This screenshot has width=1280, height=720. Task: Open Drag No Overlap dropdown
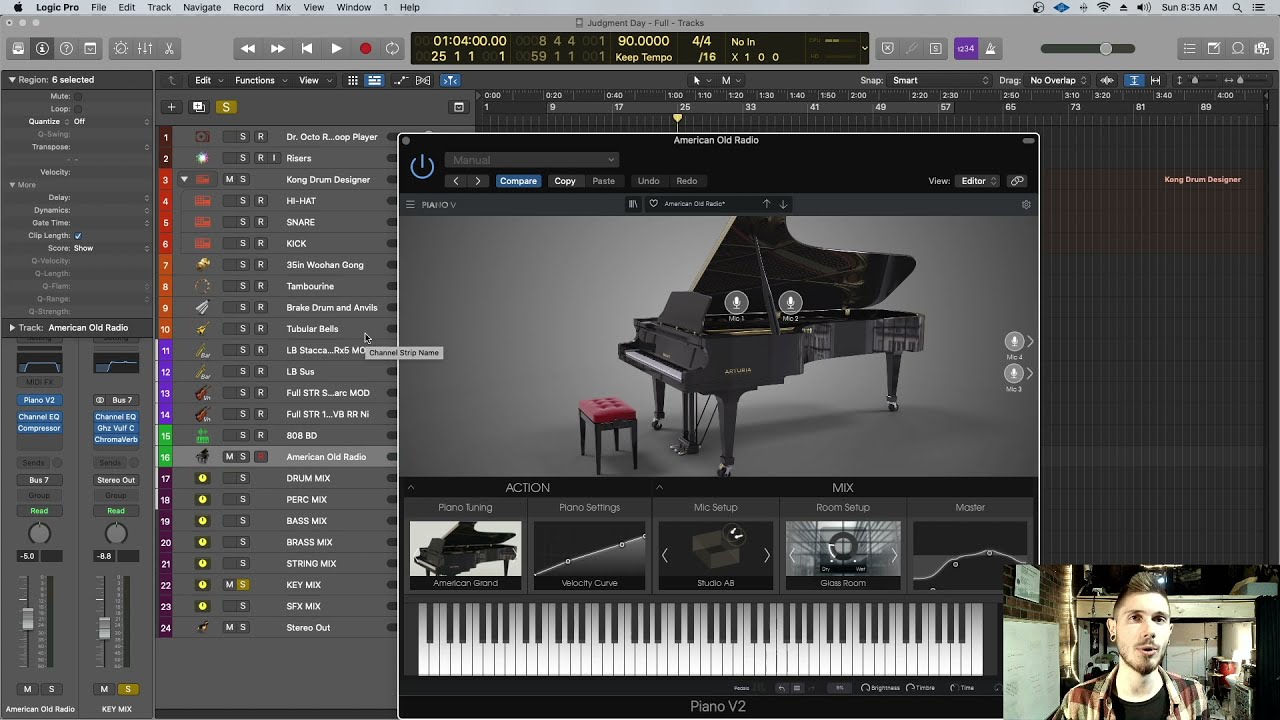pos(1058,80)
